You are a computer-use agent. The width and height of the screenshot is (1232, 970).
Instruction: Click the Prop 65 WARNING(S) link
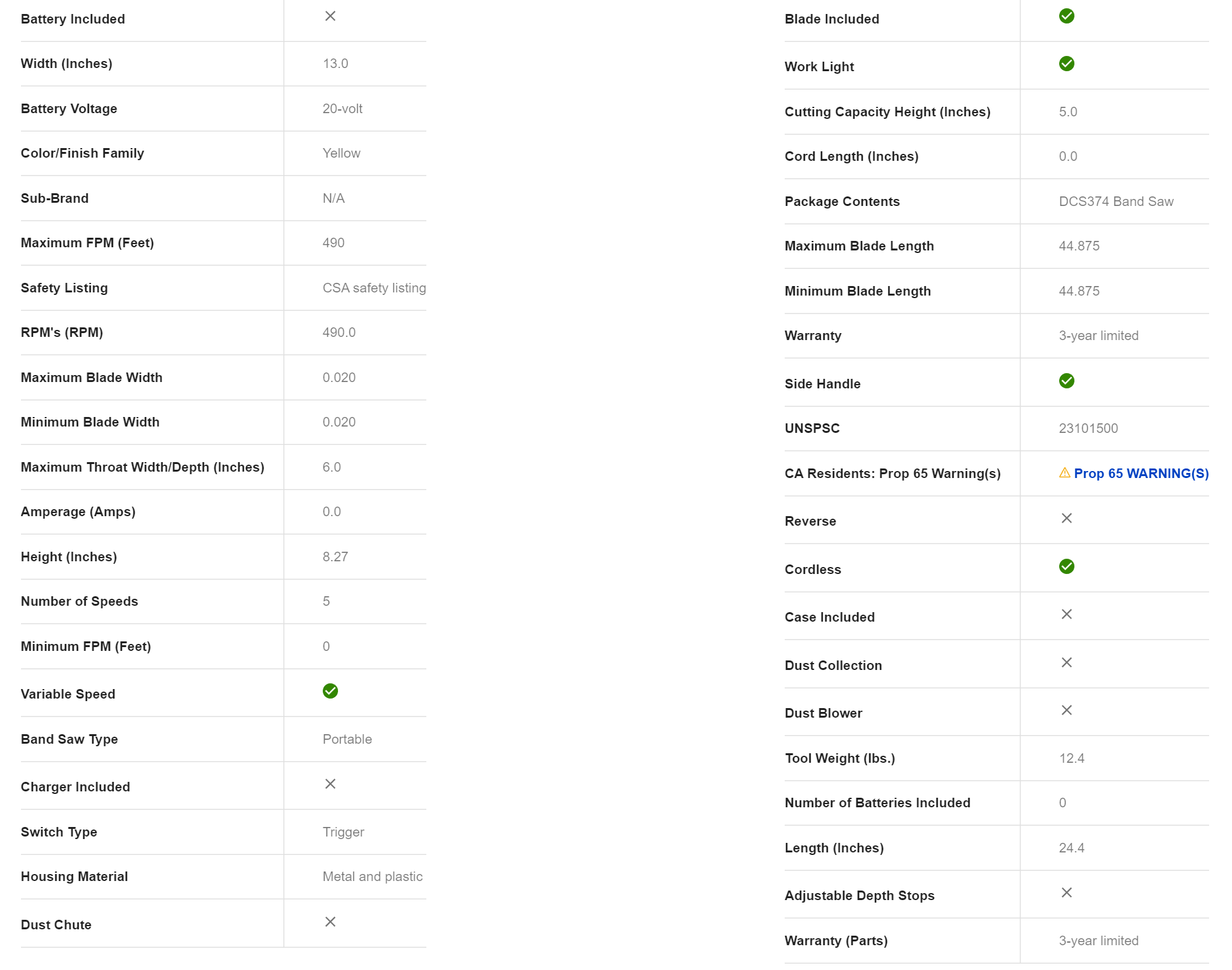[x=1141, y=474]
